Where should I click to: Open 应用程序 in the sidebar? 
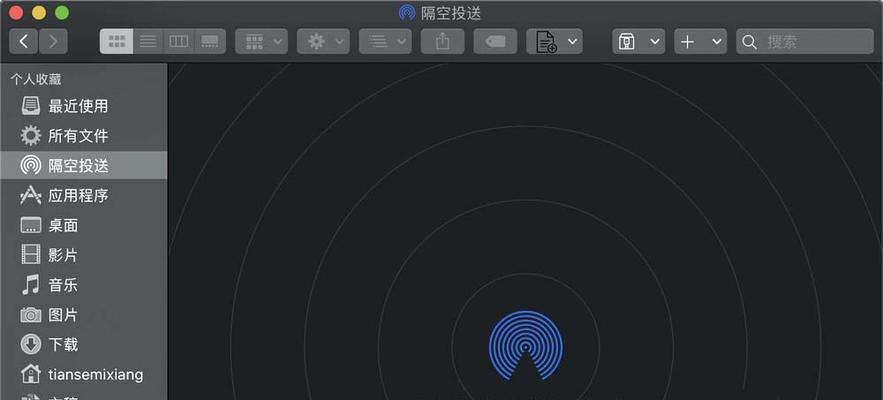pos(84,195)
